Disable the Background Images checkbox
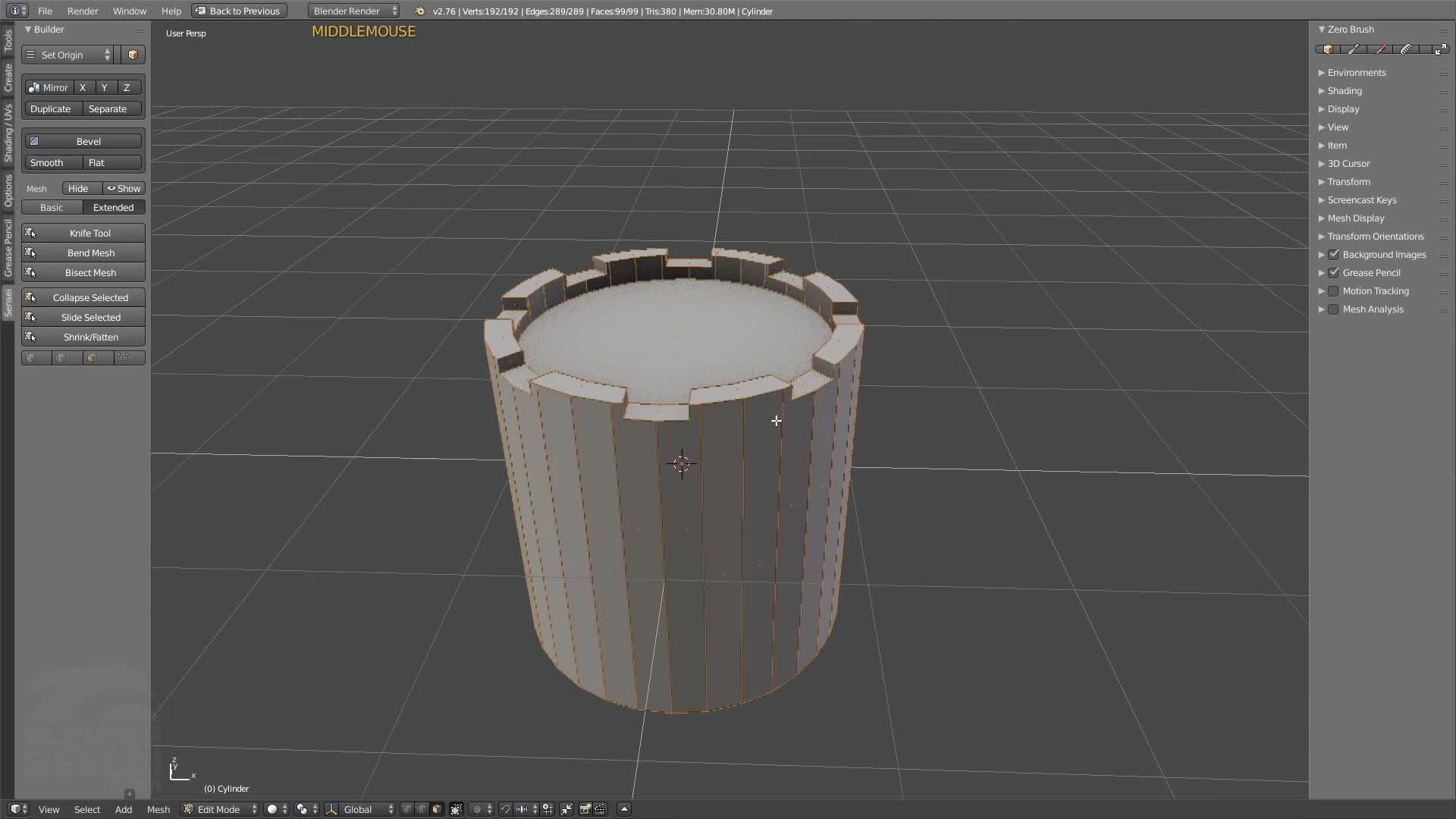This screenshot has height=819, width=1456. point(1335,254)
